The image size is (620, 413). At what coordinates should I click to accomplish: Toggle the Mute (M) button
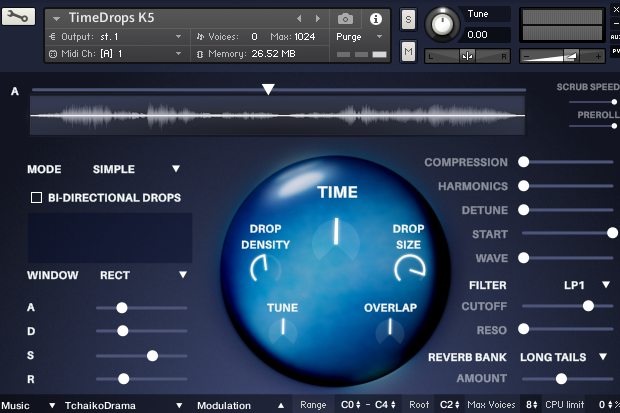pyautogui.click(x=408, y=51)
